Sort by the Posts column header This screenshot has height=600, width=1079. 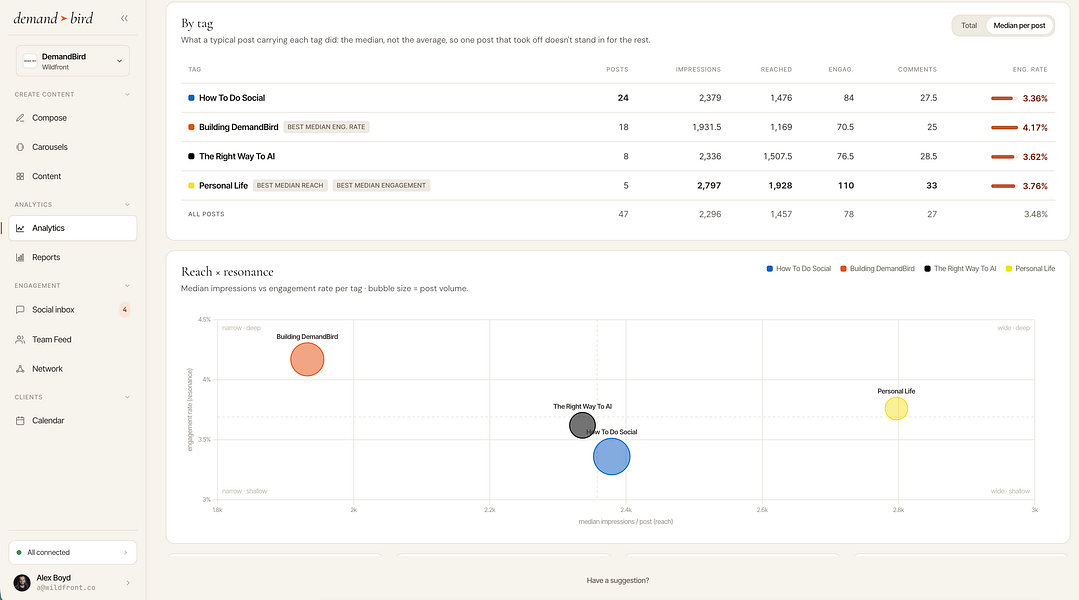pyautogui.click(x=617, y=69)
